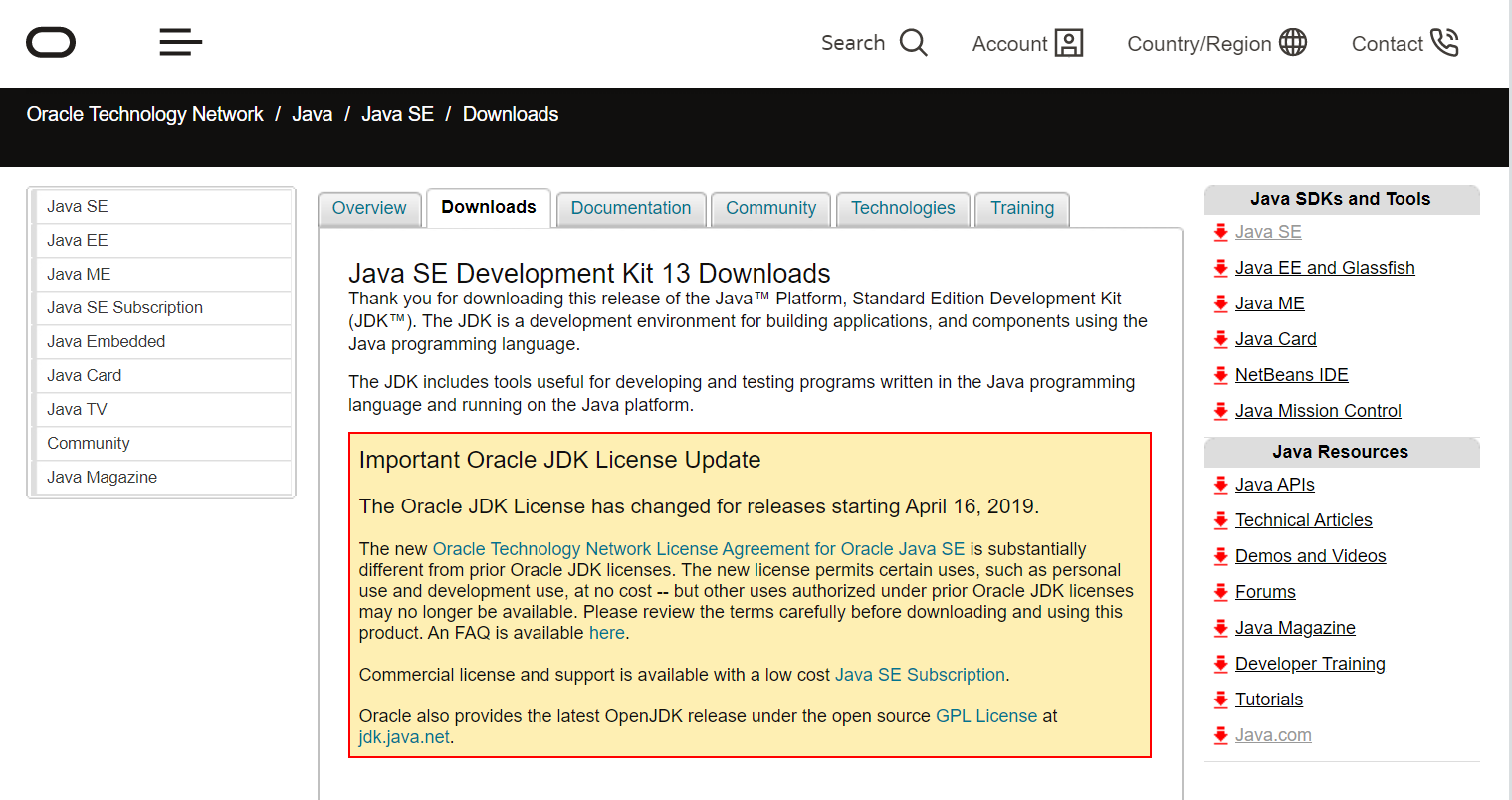This screenshot has height=800, width=1512.
Task: Select Java TV sidebar item
Action: point(162,410)
